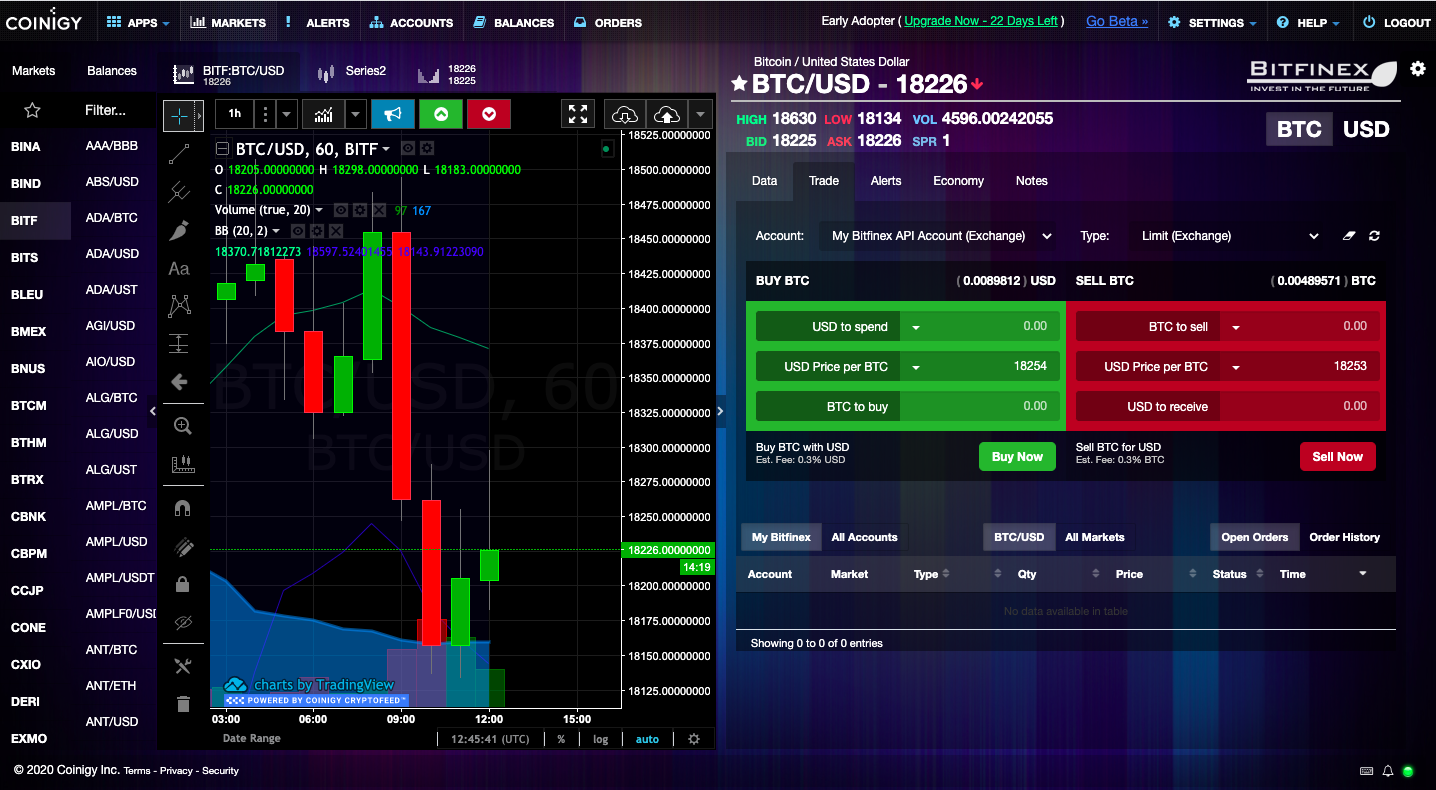
Task: Click the refresh icon beside order type
Action: tap(1374, 236)
